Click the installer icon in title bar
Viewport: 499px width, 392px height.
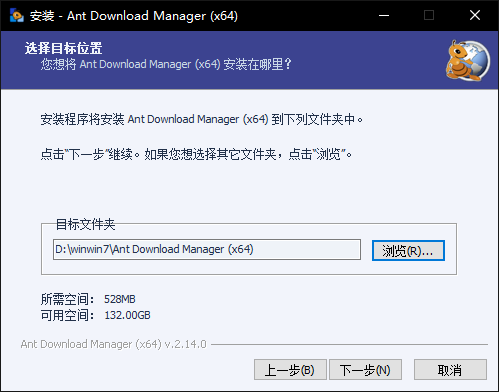click(16, 15)
